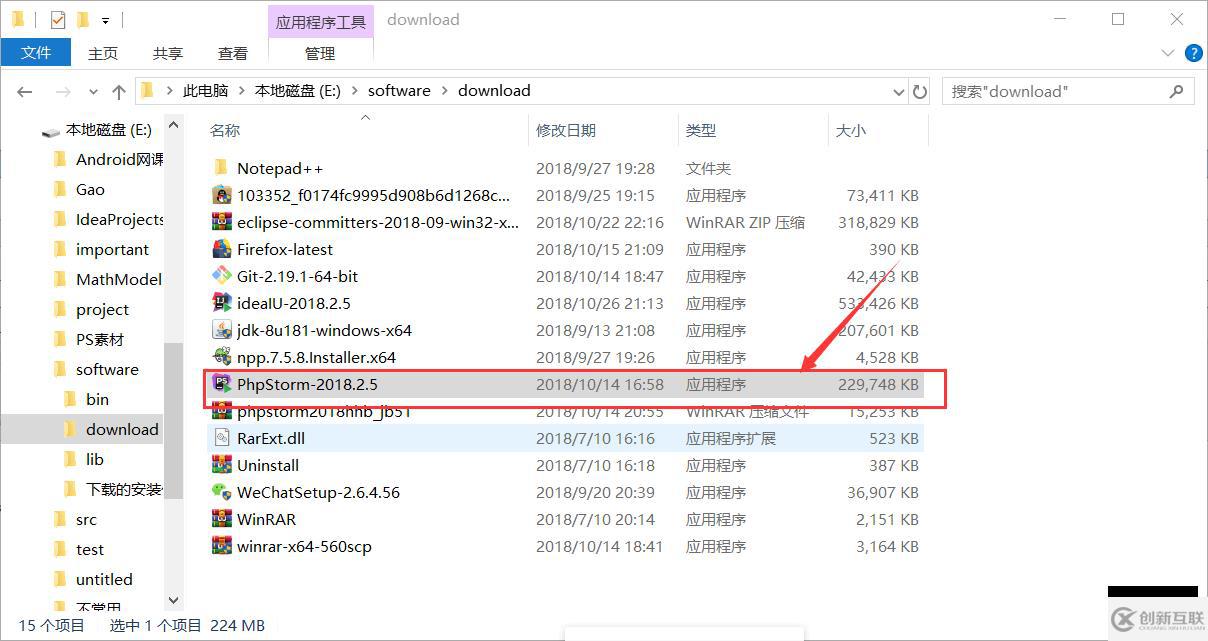Select the winrar-x64-560scp installer icon
Image resolution: width=1208 pixels, height=641 pixels.
click(x=222, y=546)
